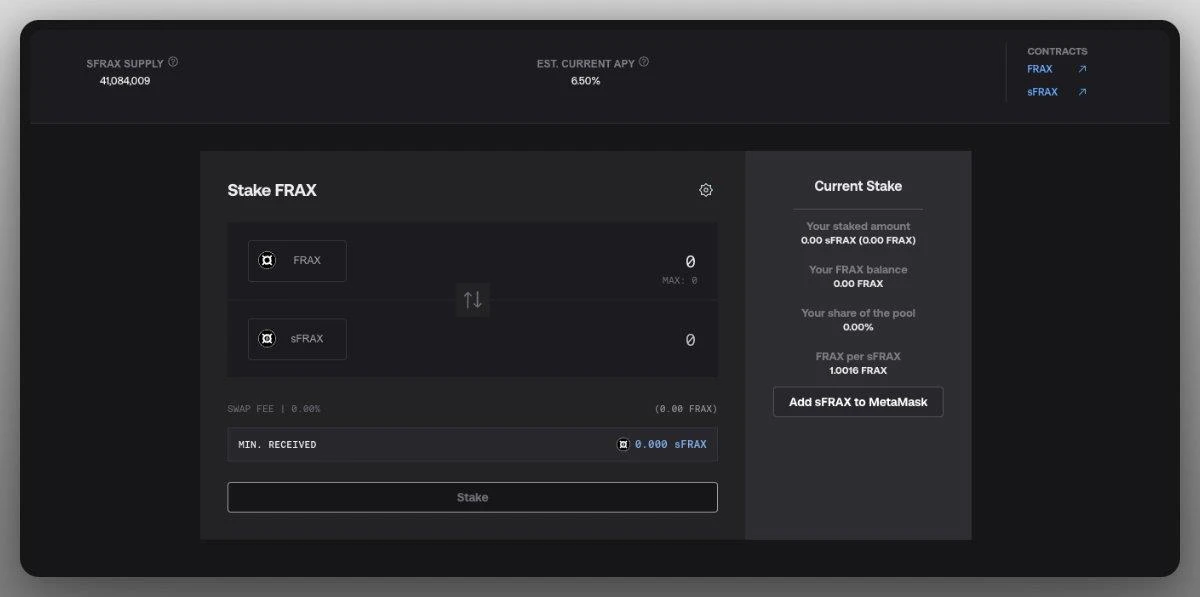Click the Current Stake panel heading
Image resolution: width=1200 pixels, height=597 pixels.
[857, 185]
